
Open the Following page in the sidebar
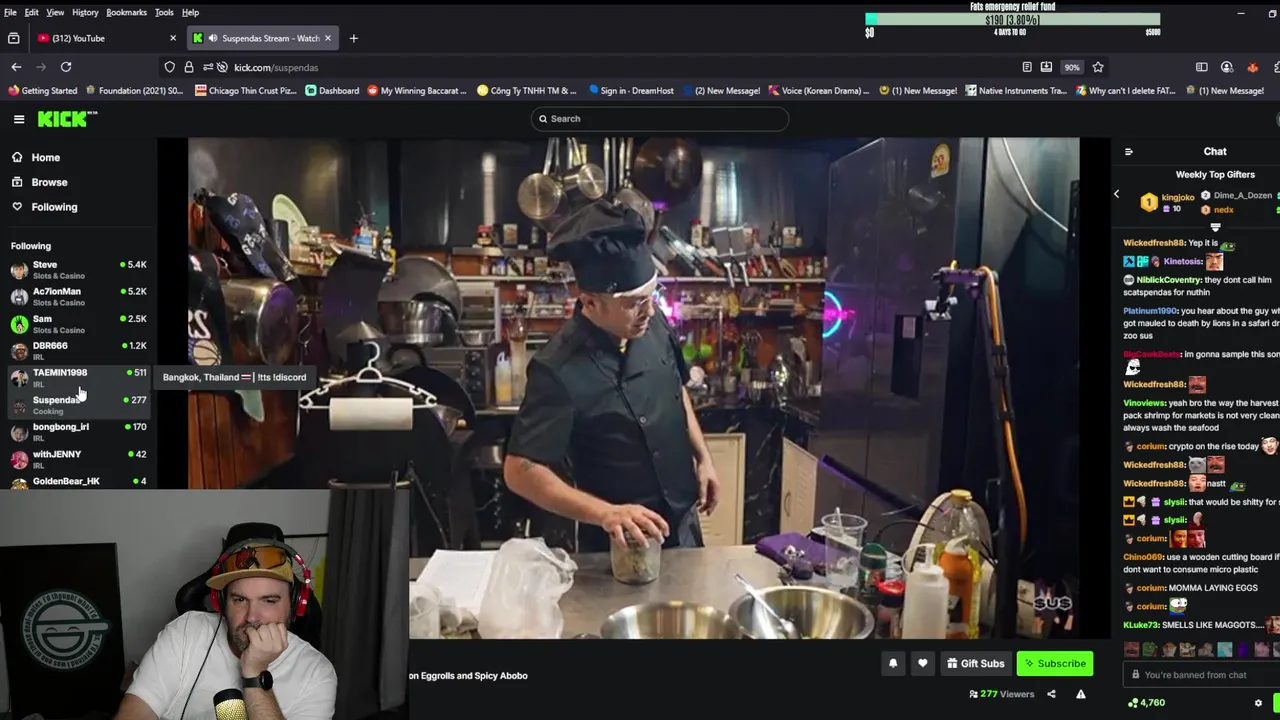pyautogui.click(x=54, y=207)
